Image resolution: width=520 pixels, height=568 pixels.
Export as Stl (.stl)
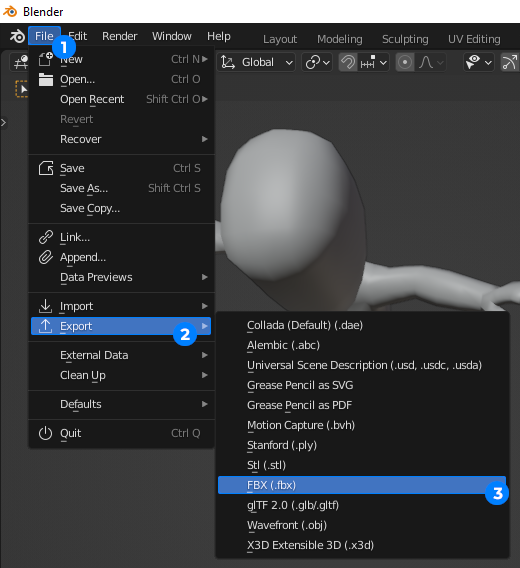click(x=362, y=465)
